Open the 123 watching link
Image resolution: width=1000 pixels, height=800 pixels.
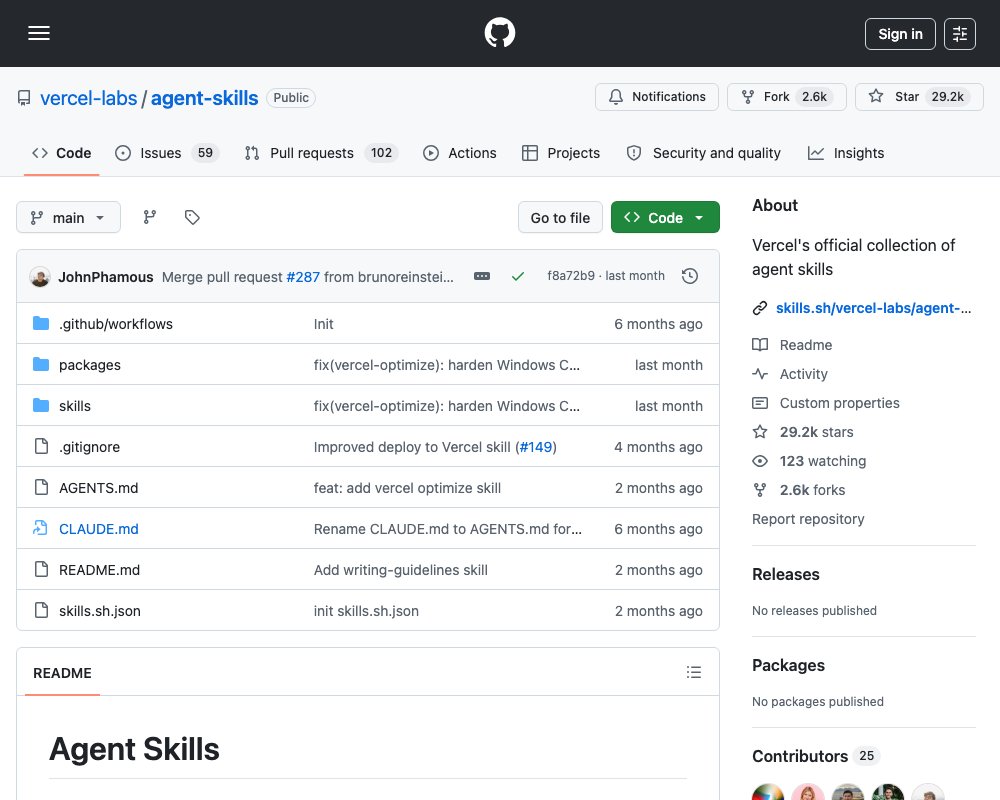809,461
